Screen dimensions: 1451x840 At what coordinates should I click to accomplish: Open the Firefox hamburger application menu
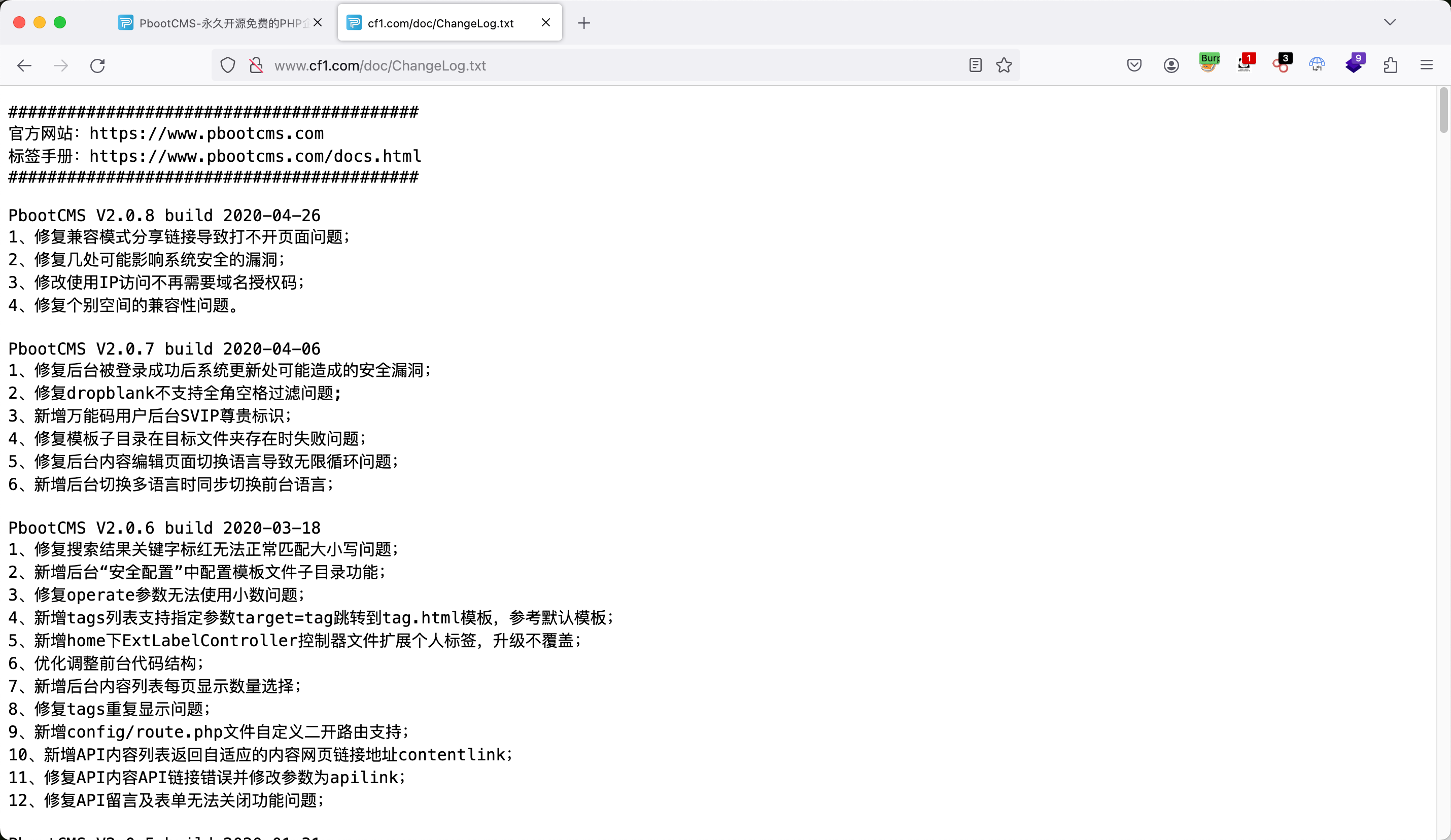point(1426,65)
